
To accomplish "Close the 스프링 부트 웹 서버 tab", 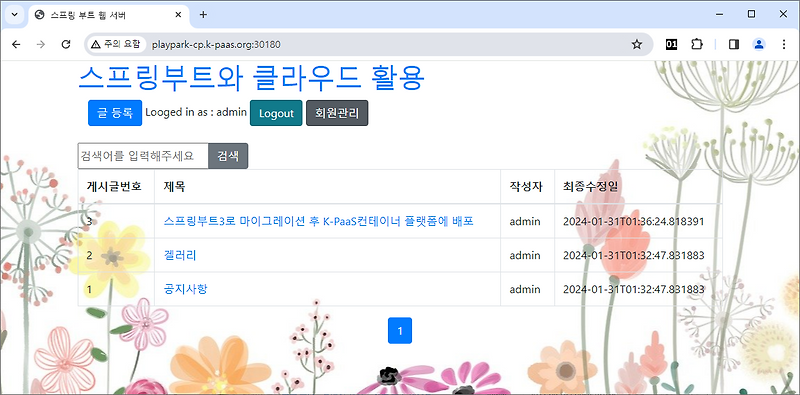I will point(178,15).
